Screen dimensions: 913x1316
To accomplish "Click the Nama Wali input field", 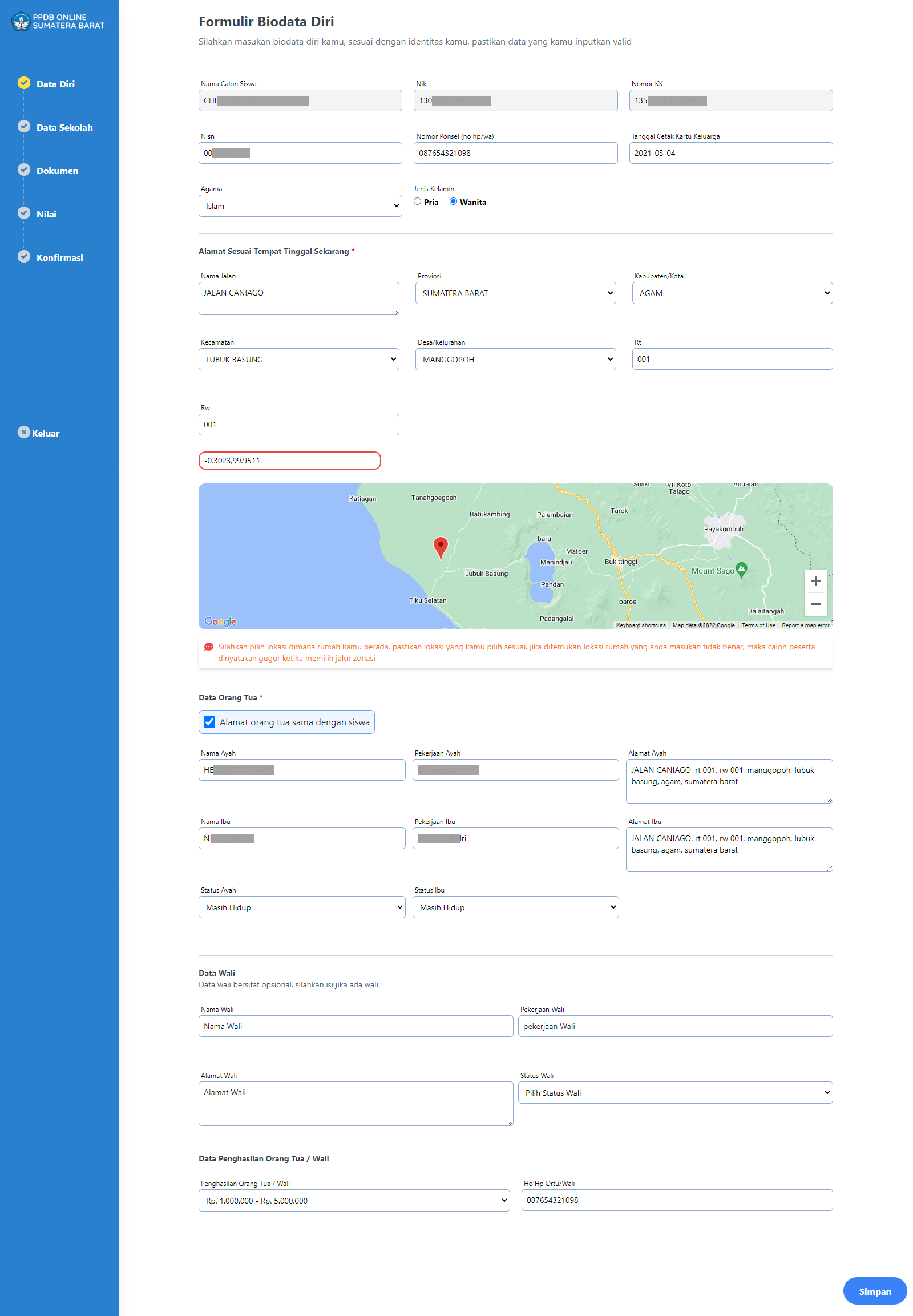I will 355,1026.
